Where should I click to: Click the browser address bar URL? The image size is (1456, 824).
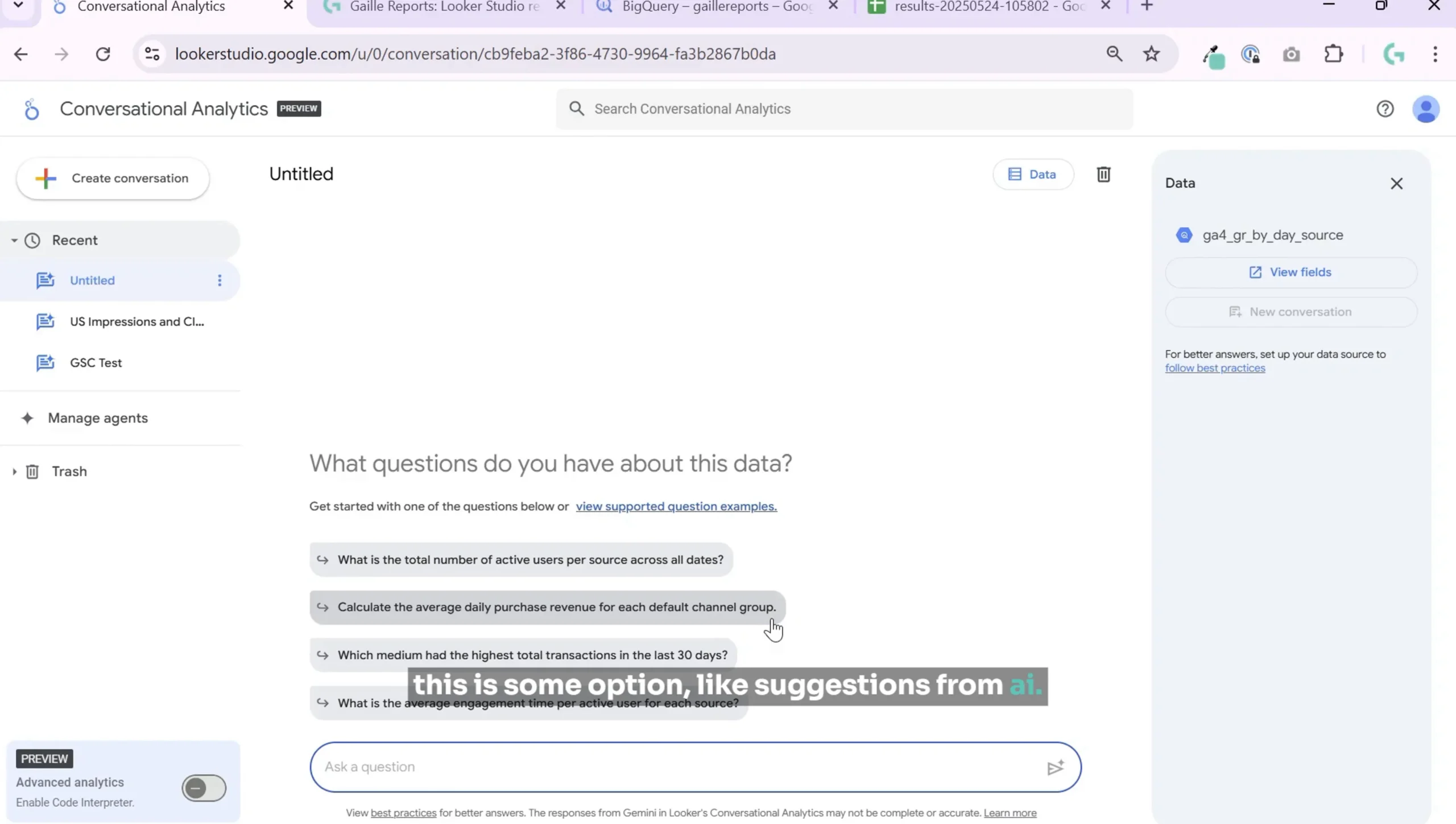click(475, 54)
